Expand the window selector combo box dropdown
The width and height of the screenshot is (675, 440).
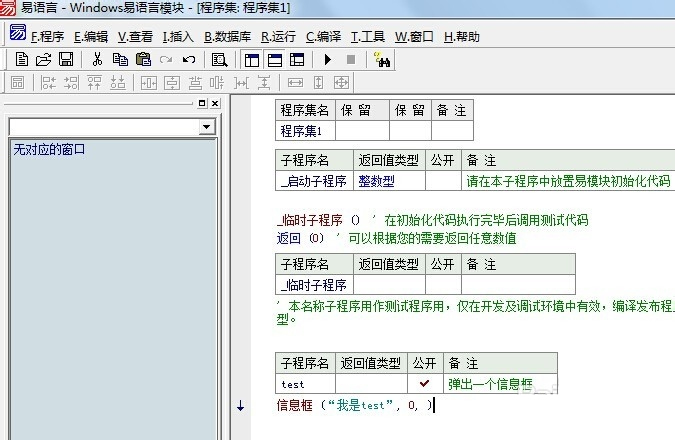point(208,127)
